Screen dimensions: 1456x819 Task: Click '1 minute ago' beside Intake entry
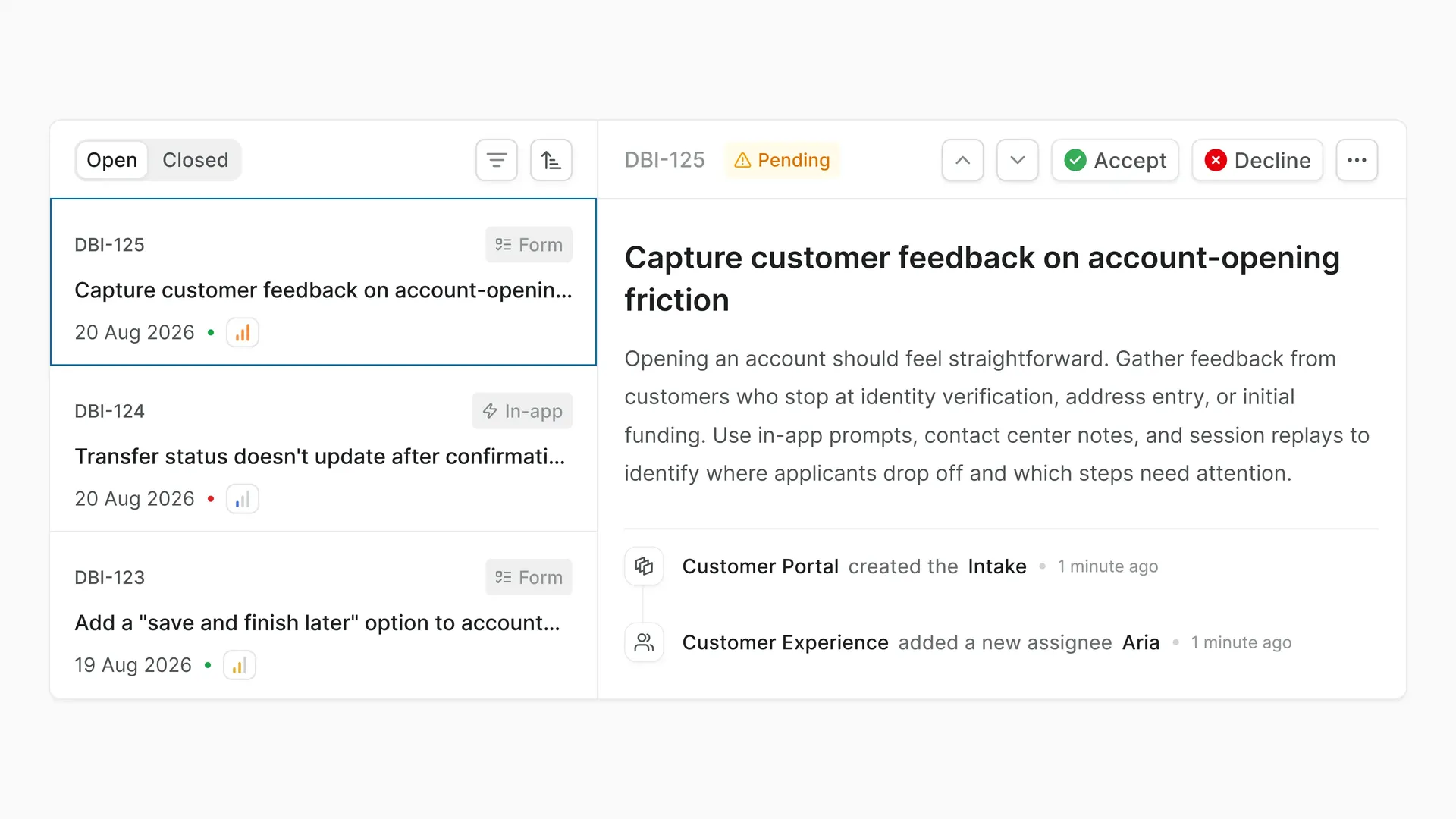pos(1107,566)
